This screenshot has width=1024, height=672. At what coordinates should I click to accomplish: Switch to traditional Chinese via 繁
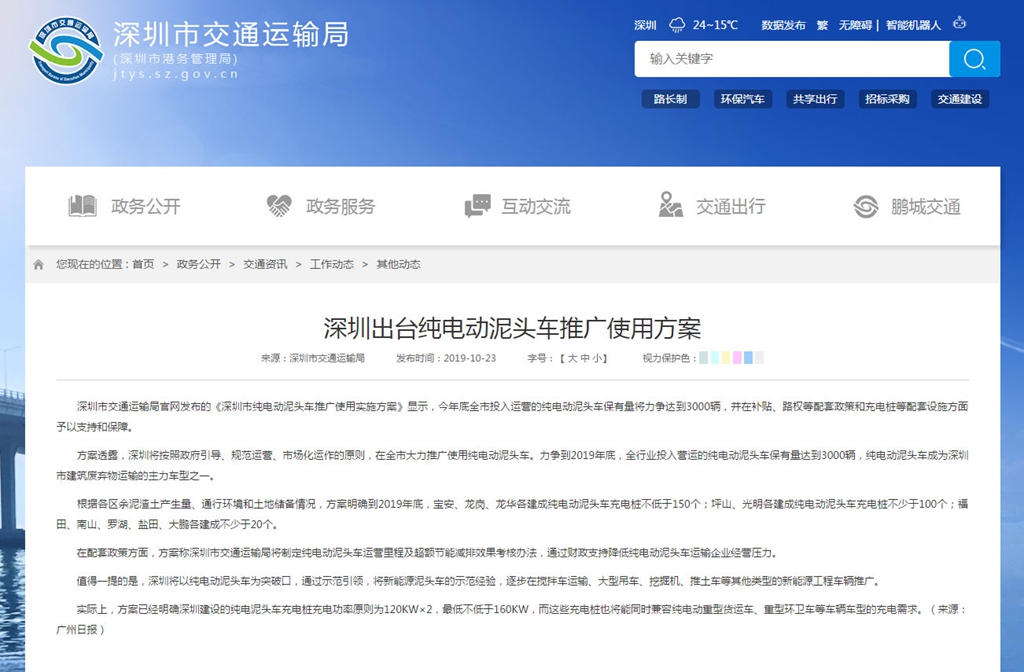click(x=821, y=25)
